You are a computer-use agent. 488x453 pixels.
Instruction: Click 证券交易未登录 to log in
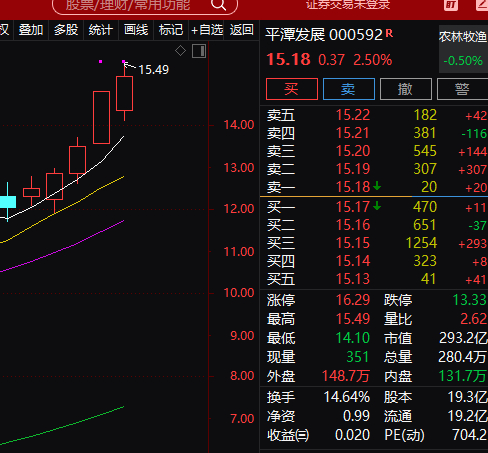pos(348,5)
